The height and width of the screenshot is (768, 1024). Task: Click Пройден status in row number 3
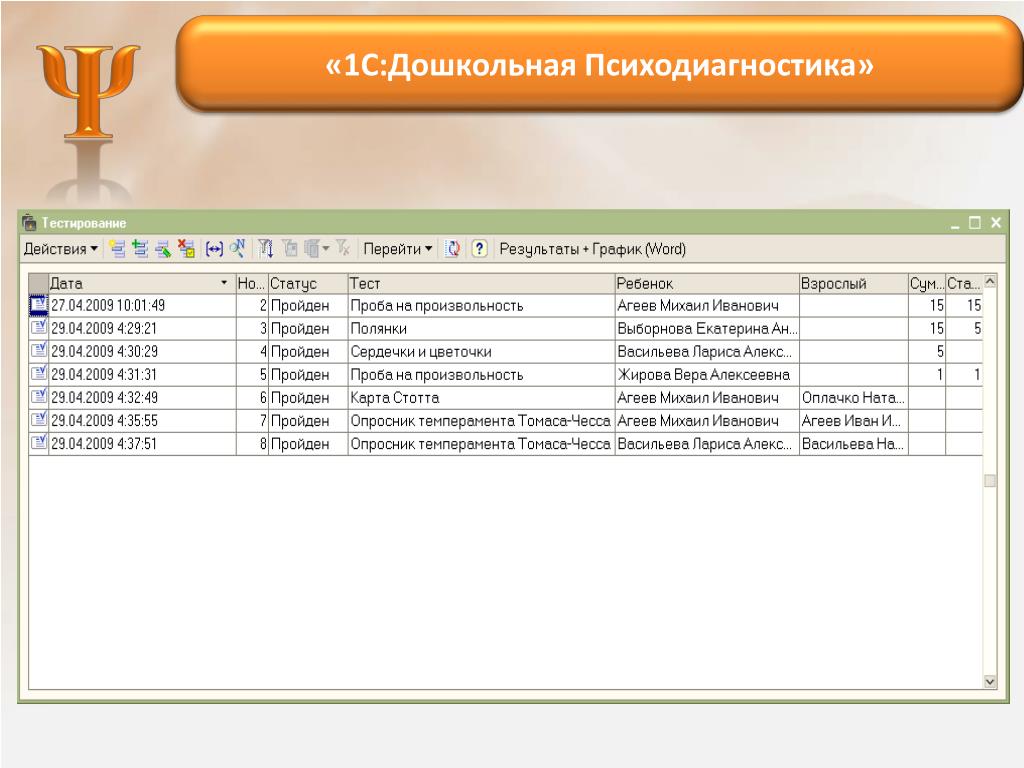click(x=308, y=328)
